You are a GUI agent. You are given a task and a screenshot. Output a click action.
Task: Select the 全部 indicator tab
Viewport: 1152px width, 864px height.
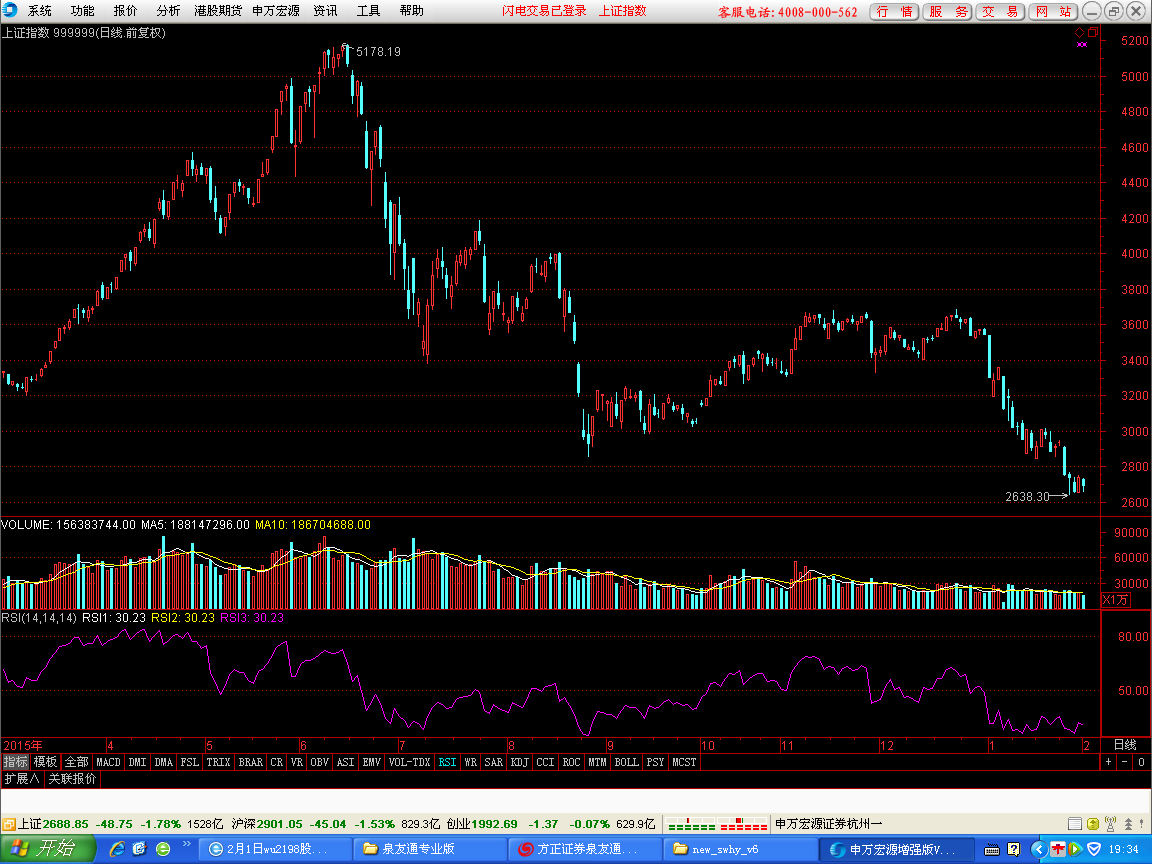[76, 762]
